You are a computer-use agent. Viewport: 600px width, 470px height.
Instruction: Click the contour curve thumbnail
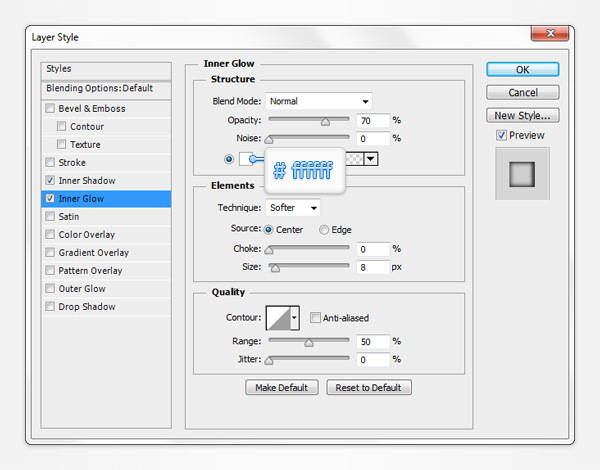[x=277, y=318]
